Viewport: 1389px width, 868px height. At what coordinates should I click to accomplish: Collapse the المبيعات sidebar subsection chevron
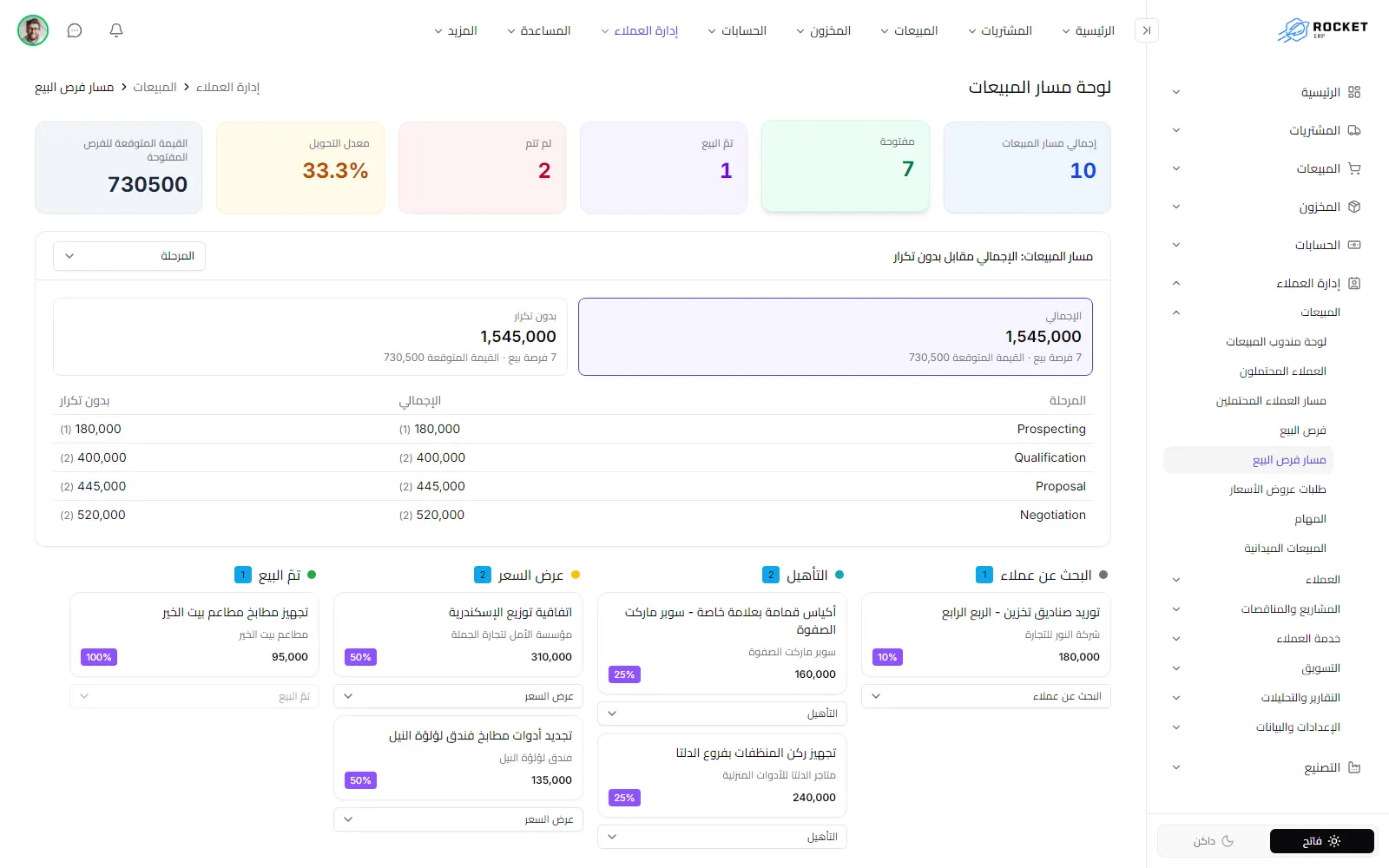1176,312
